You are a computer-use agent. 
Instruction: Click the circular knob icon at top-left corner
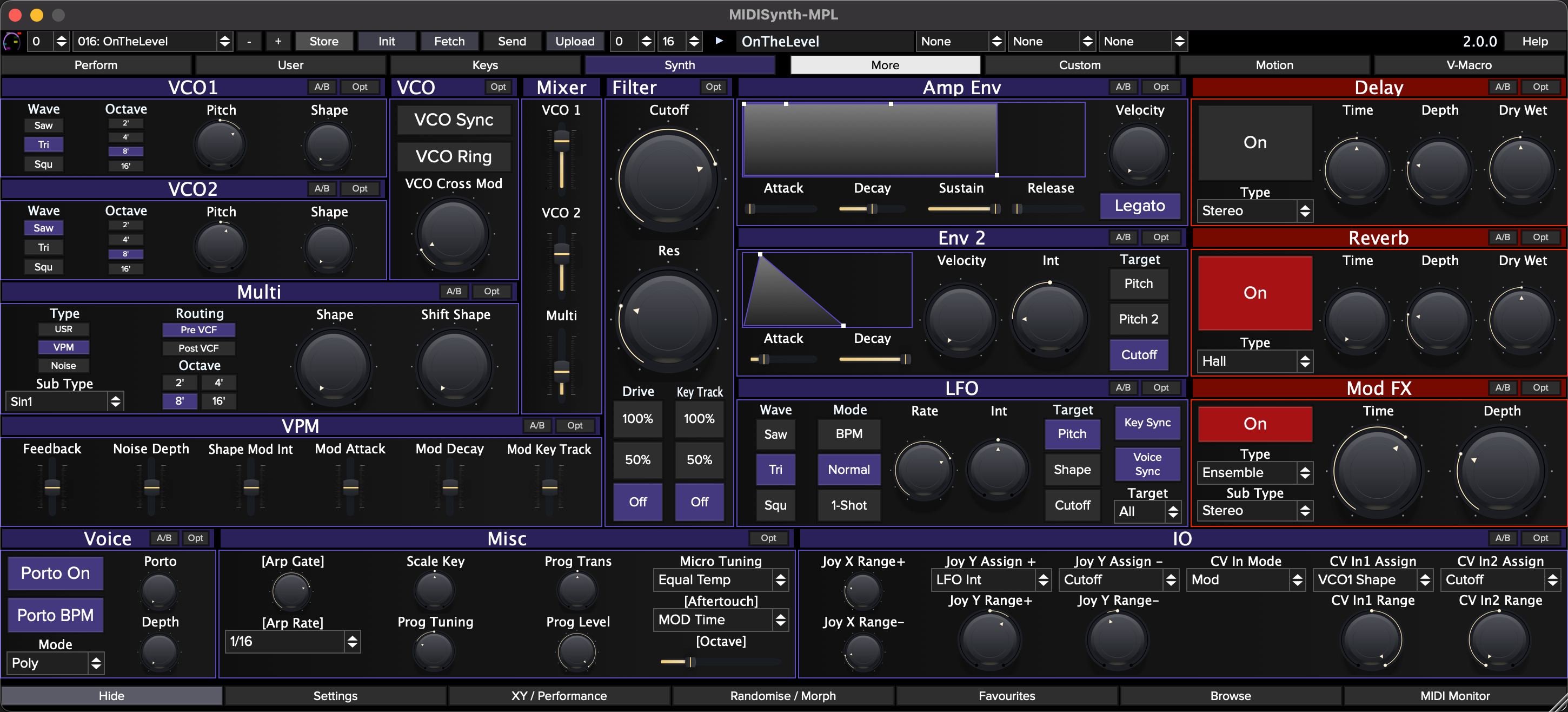point(12,42)
